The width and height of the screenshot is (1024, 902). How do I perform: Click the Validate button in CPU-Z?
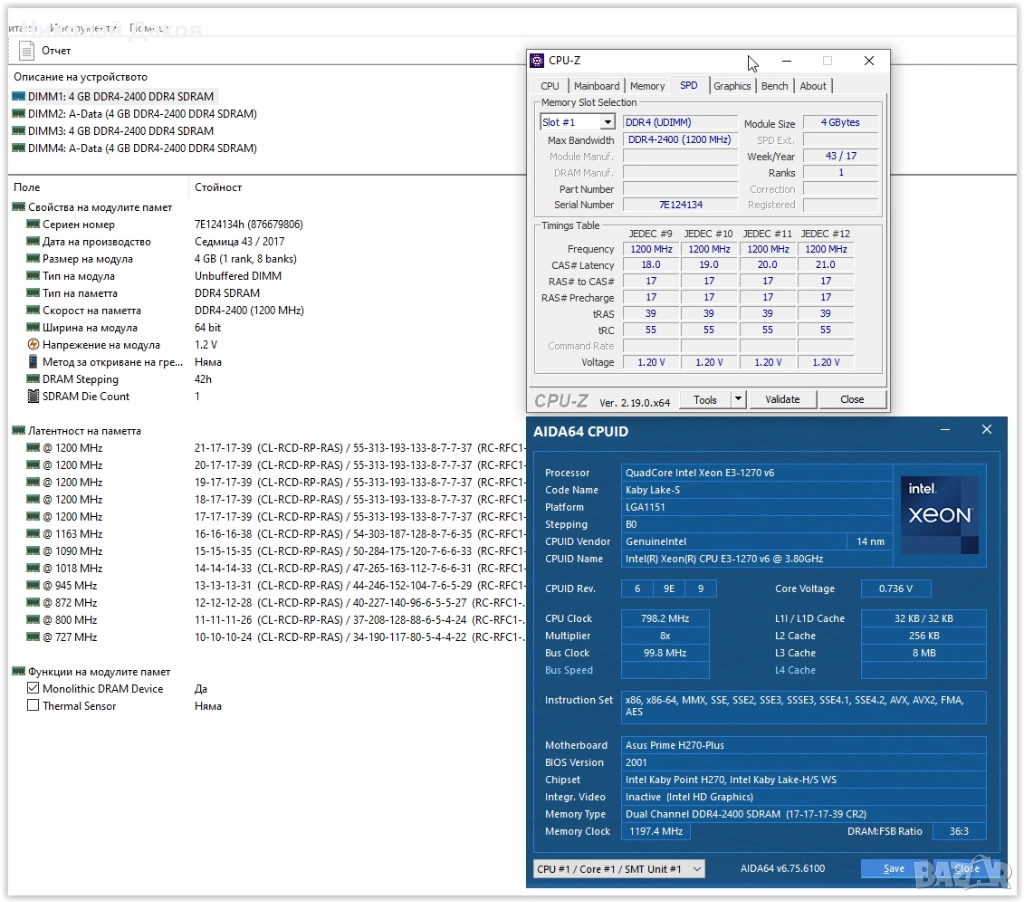(x=782, y=399)
